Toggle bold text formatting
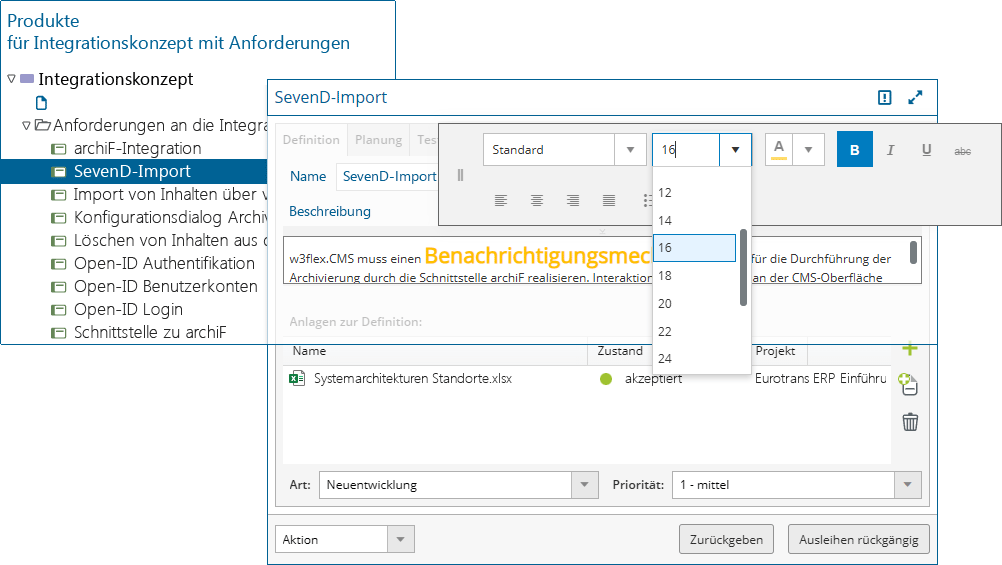 pos(854,150)
